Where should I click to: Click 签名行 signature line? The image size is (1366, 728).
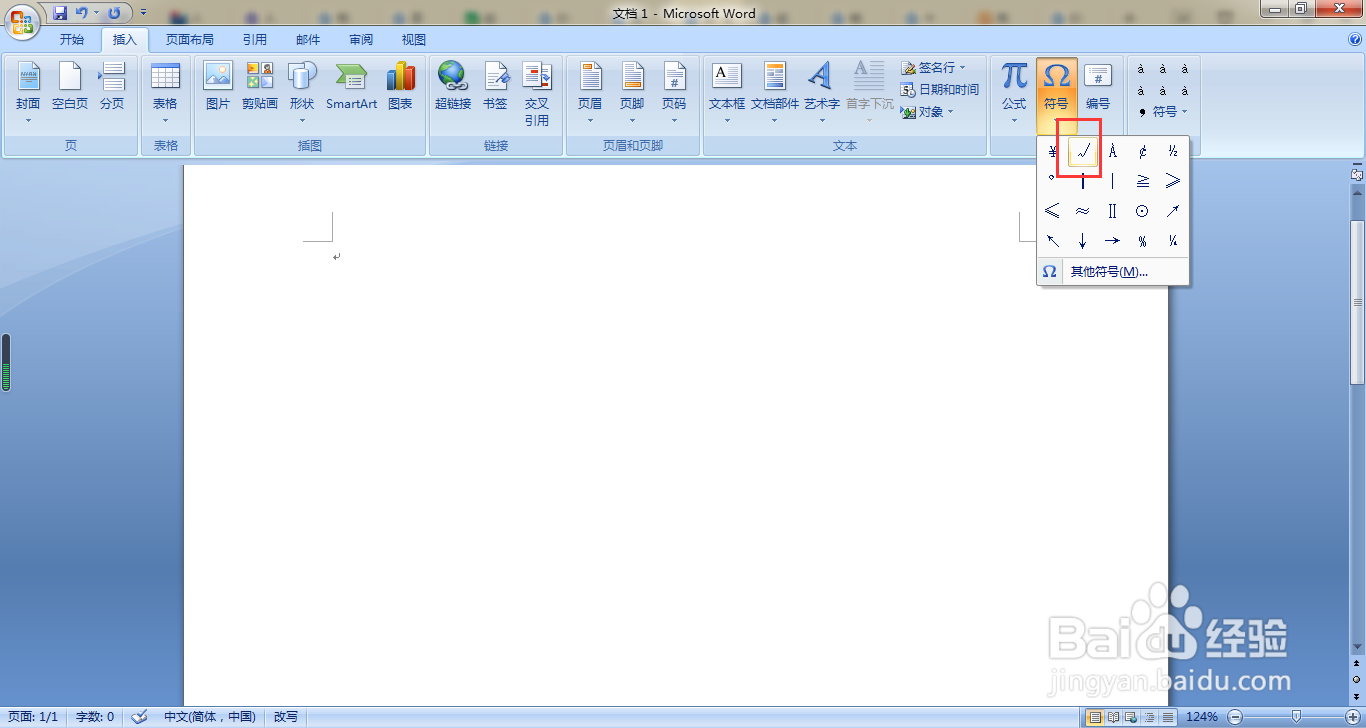pyautogui.click(x=934, y=67)
